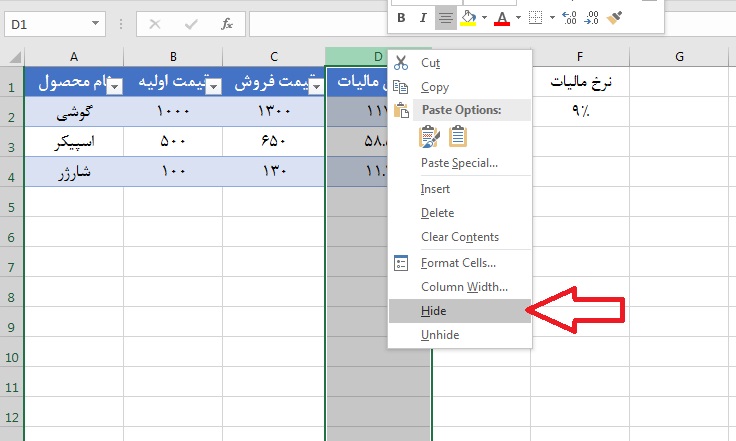Hide the selected column
Viewport: 736px width, 441px height.
point(460,311)
